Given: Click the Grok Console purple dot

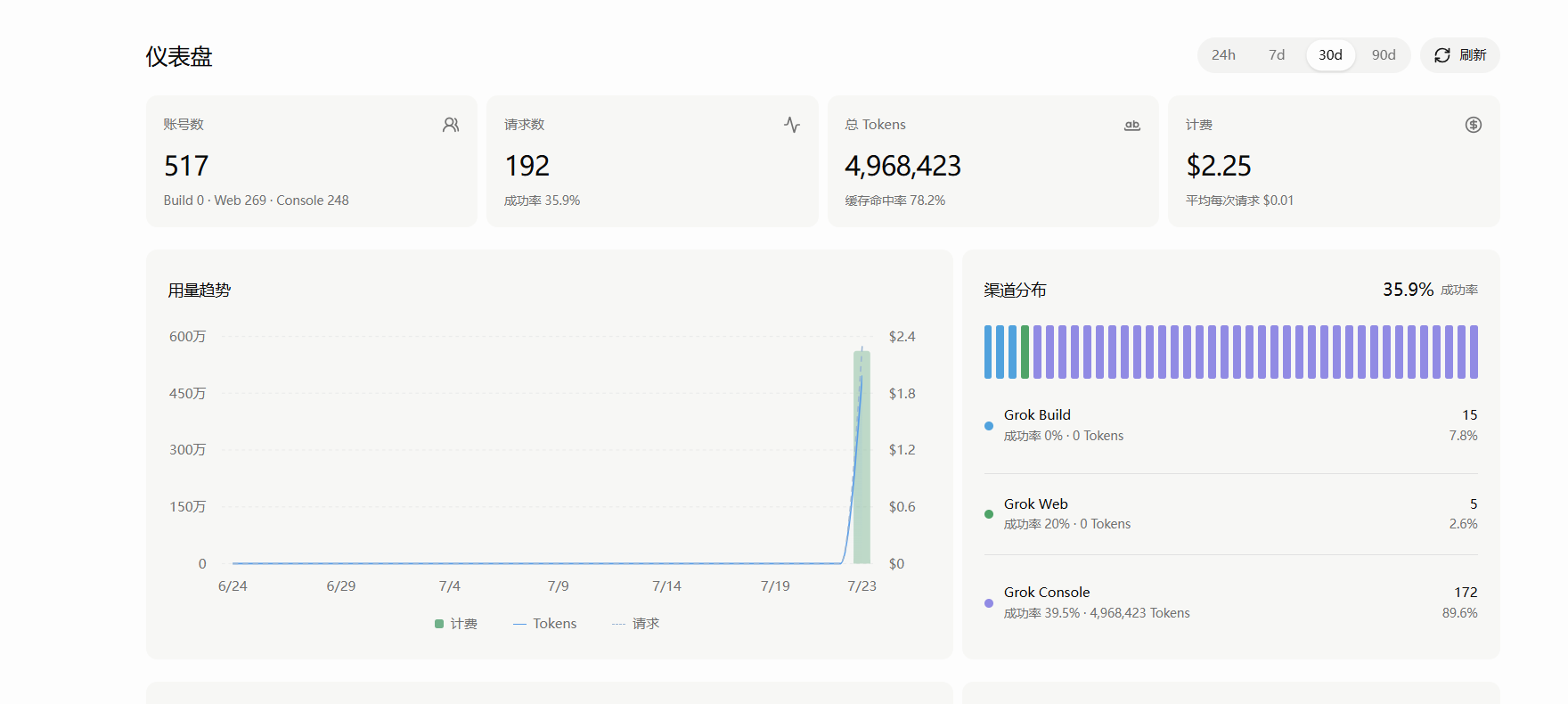Looking at the screenshot, I should pos(989,603).
